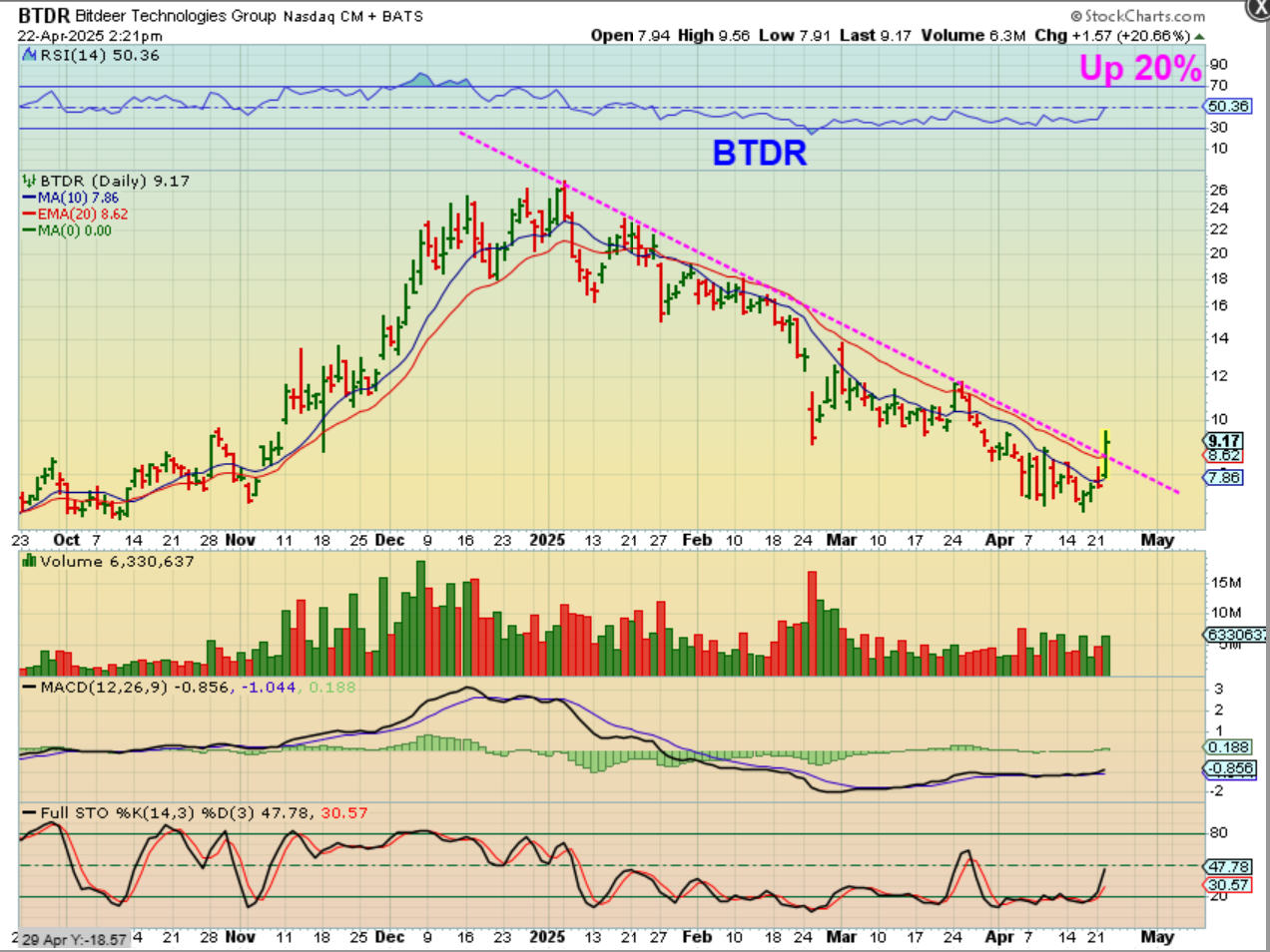Screen dimensions: 1270x952
Task: Click the 2025 label under the price panel
Action: pos(547,540)
